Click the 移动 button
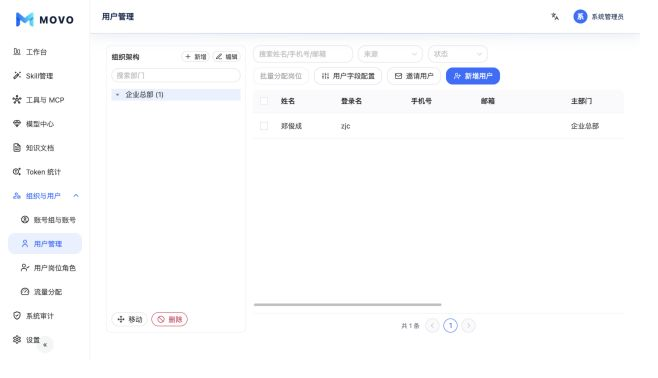Screen dimensions: 658x378 click(x=130, y=319)
